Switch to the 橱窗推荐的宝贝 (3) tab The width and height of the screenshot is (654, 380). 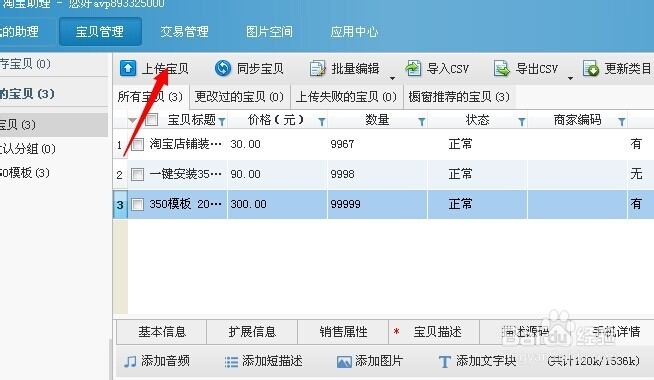pos(459,97)
